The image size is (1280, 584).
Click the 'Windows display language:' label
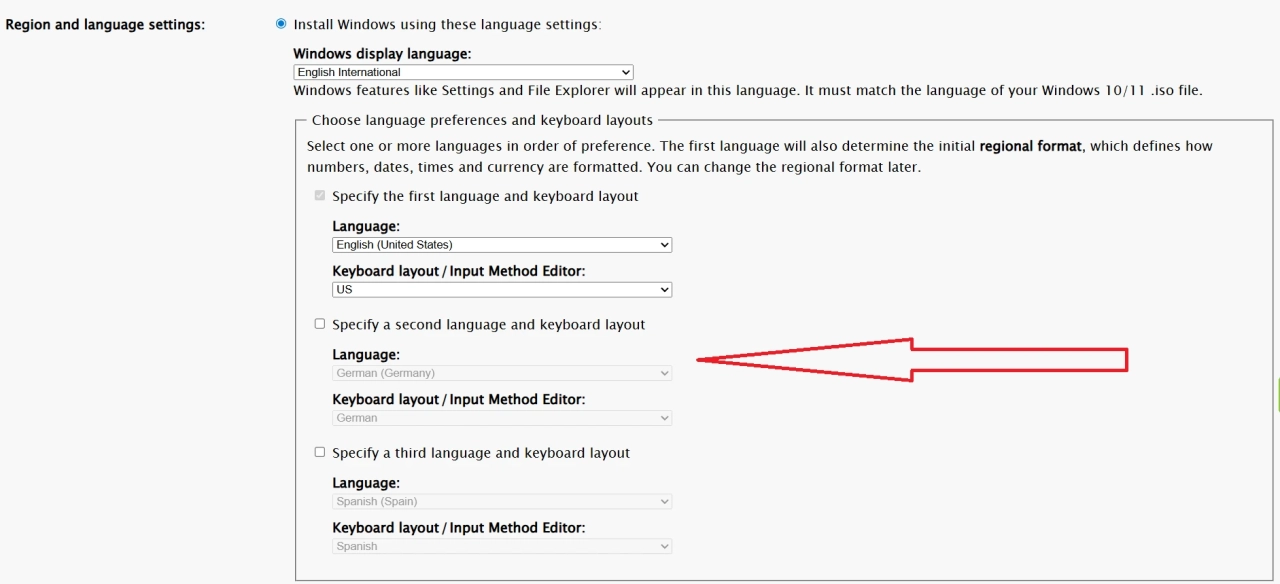point(382,54)
